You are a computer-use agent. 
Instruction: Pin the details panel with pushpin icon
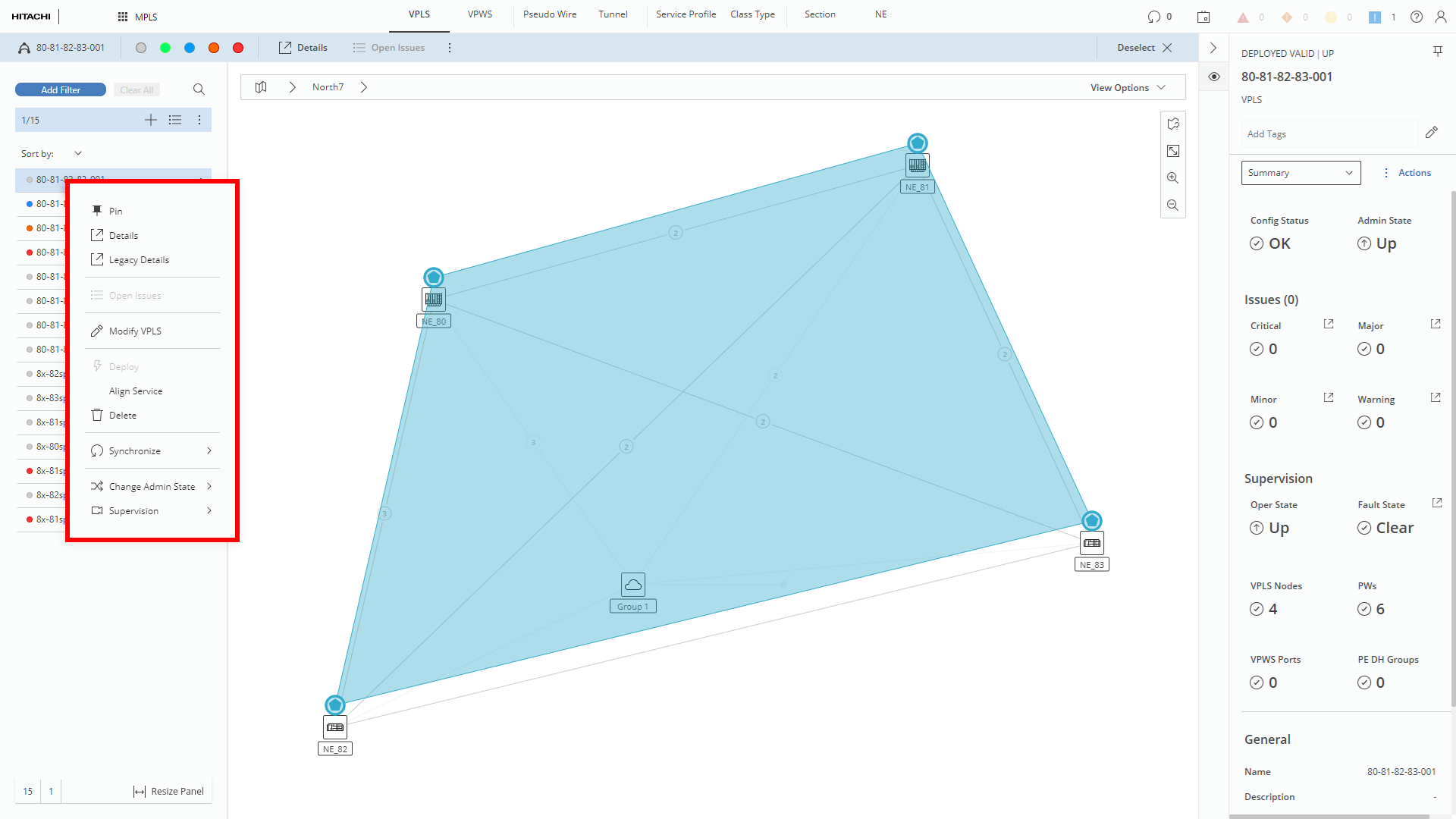click(x=1437, y=52)
